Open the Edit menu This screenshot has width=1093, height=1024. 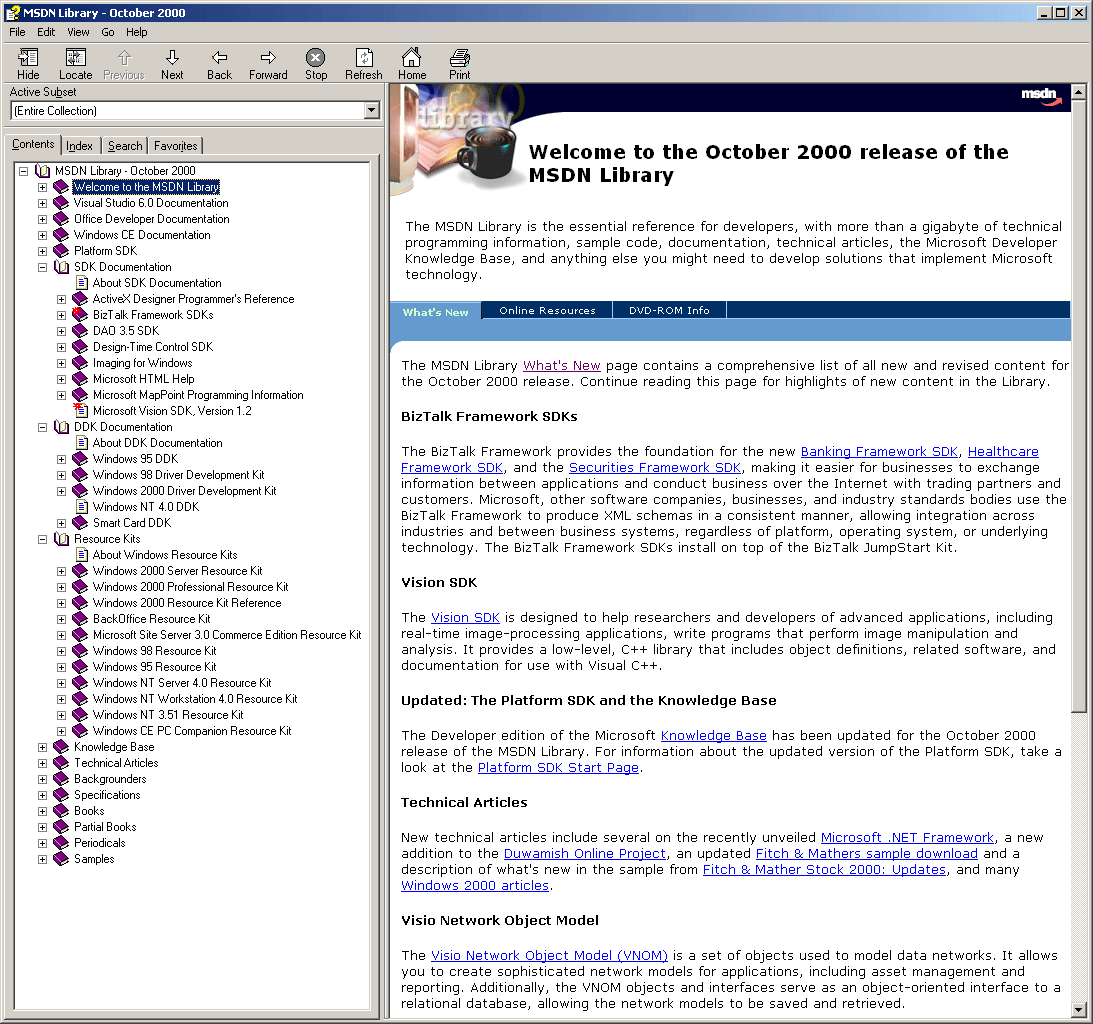tap(46, 32)
